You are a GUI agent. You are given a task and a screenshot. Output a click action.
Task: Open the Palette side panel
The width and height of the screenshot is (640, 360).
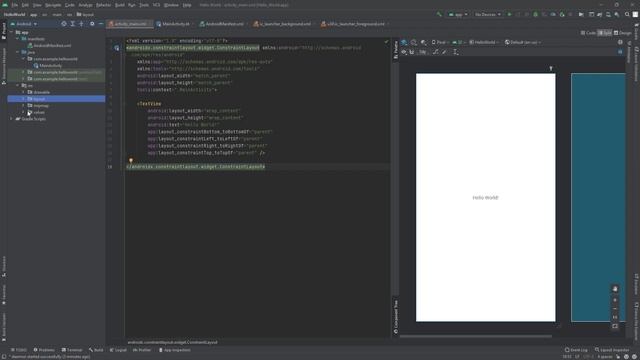(396, 50)
